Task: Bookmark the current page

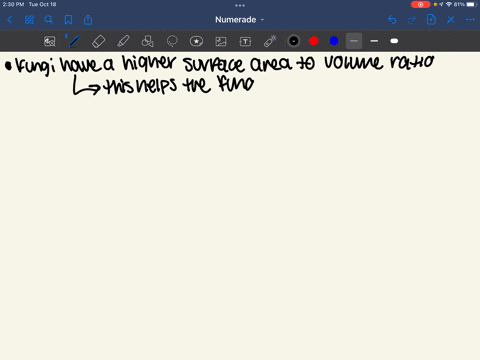Action: point(68,20)
